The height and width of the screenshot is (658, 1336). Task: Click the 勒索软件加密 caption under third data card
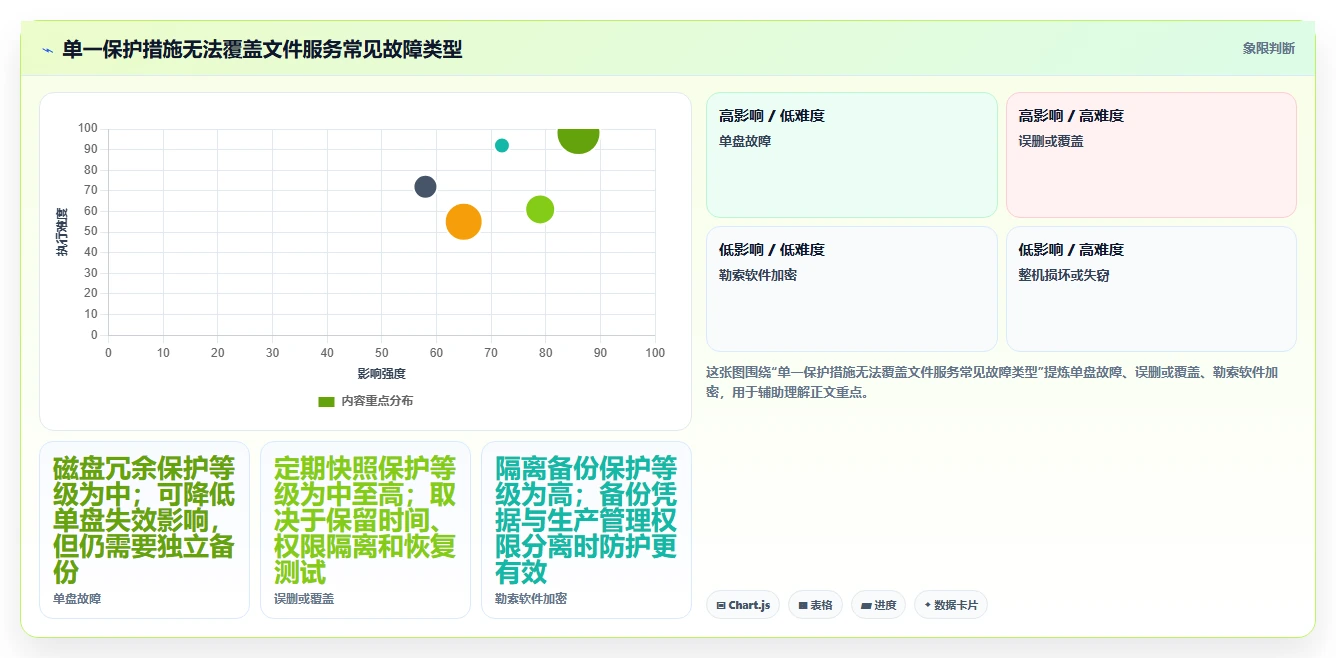click(531, 599)
